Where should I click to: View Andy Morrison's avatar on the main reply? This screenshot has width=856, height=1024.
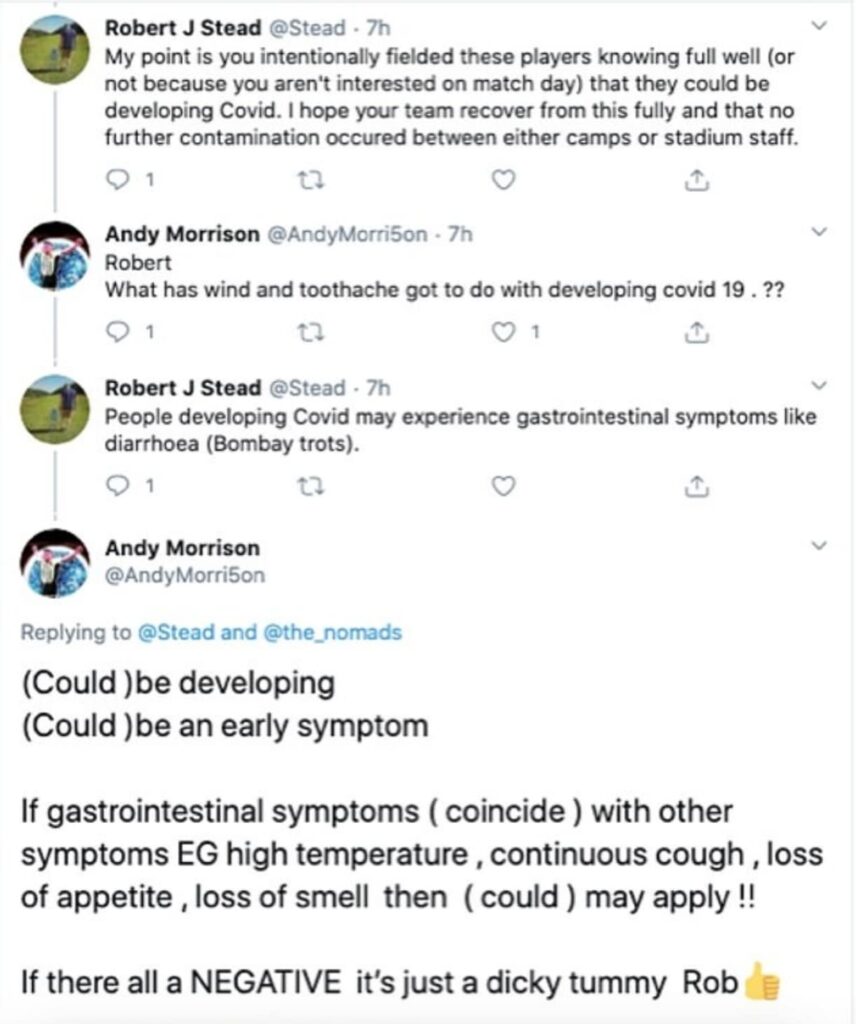pos(55,563)
